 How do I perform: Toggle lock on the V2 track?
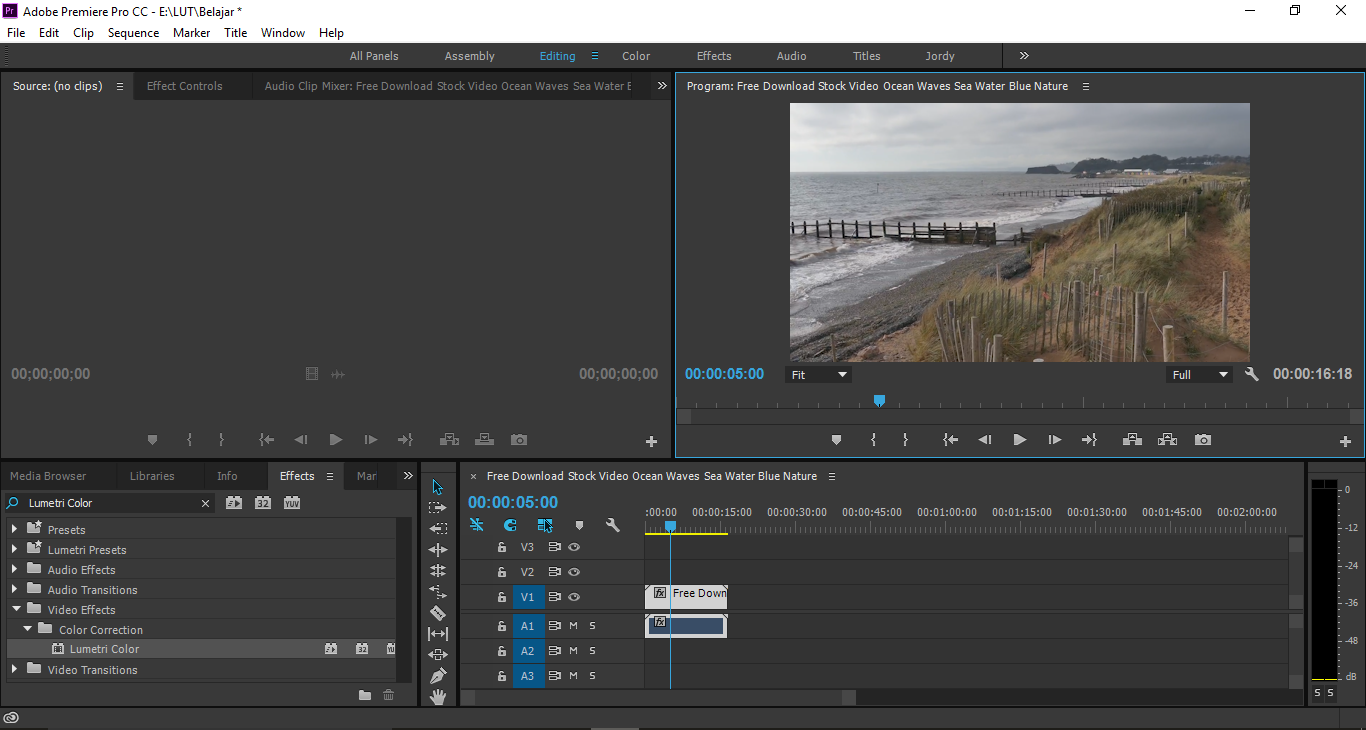tap(502, 572)
